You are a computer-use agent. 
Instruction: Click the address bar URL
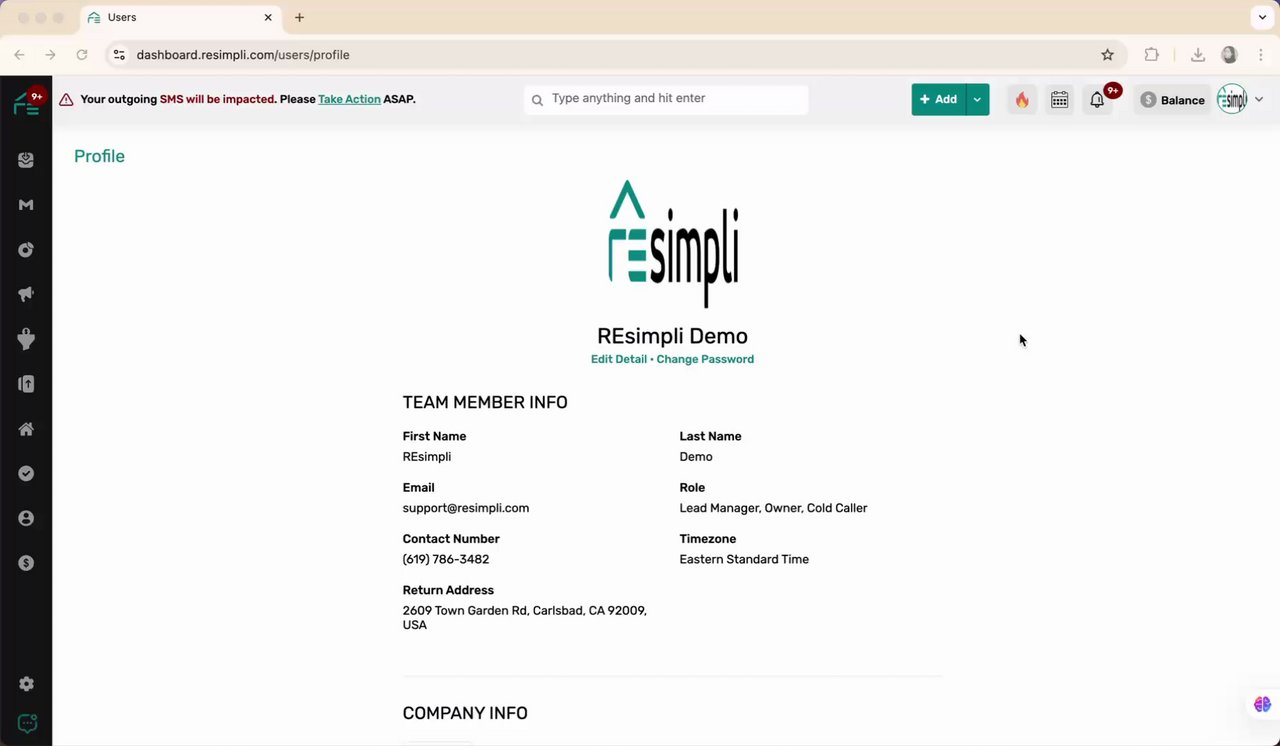[243, 55]
